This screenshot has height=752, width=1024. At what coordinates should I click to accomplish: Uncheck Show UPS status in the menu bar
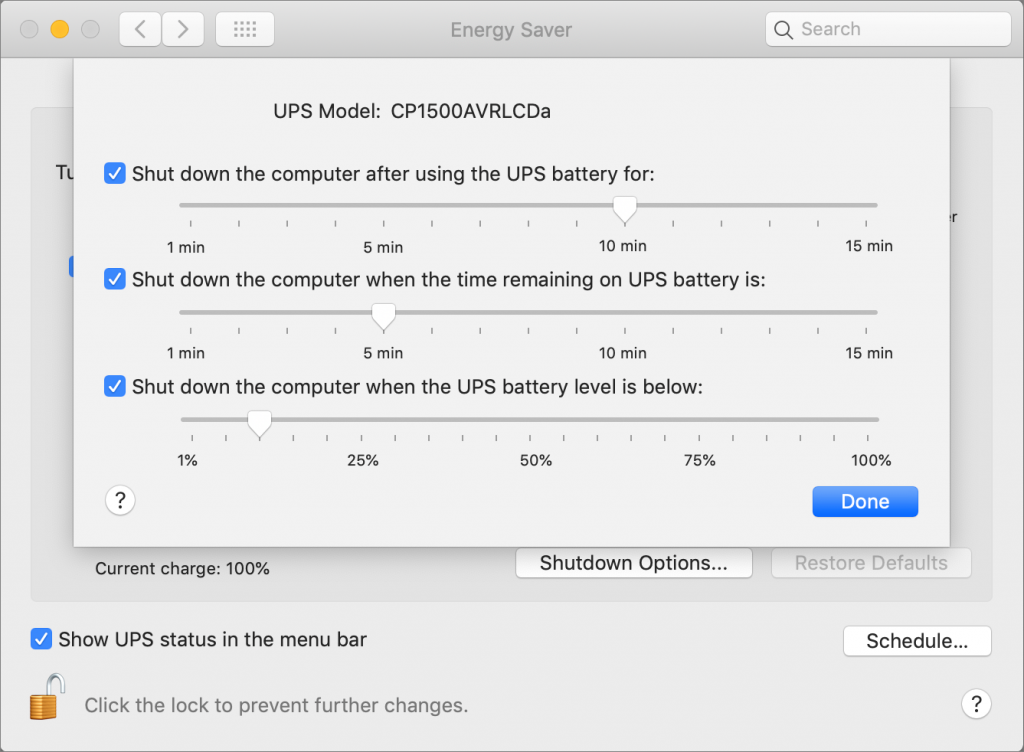(x=41, y=639)
